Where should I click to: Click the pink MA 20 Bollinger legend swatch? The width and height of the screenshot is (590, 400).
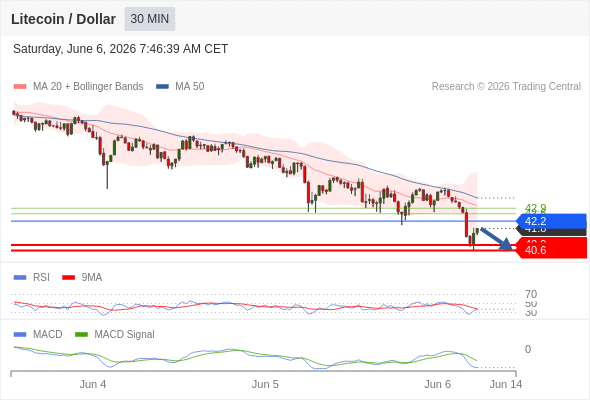[x=20, y=87]
